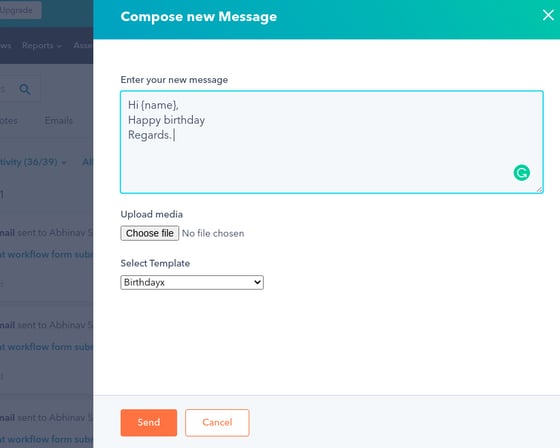Close the Compose new Message panel
Viewport: 560px width, 448px height.
(x=548, y=15)
